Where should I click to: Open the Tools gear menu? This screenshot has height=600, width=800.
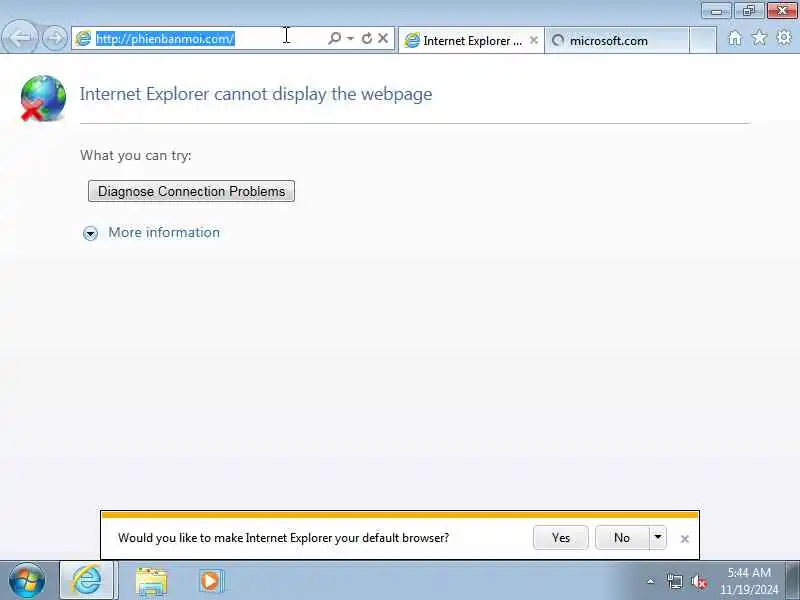pyautogui.click(x=784, y=38)
